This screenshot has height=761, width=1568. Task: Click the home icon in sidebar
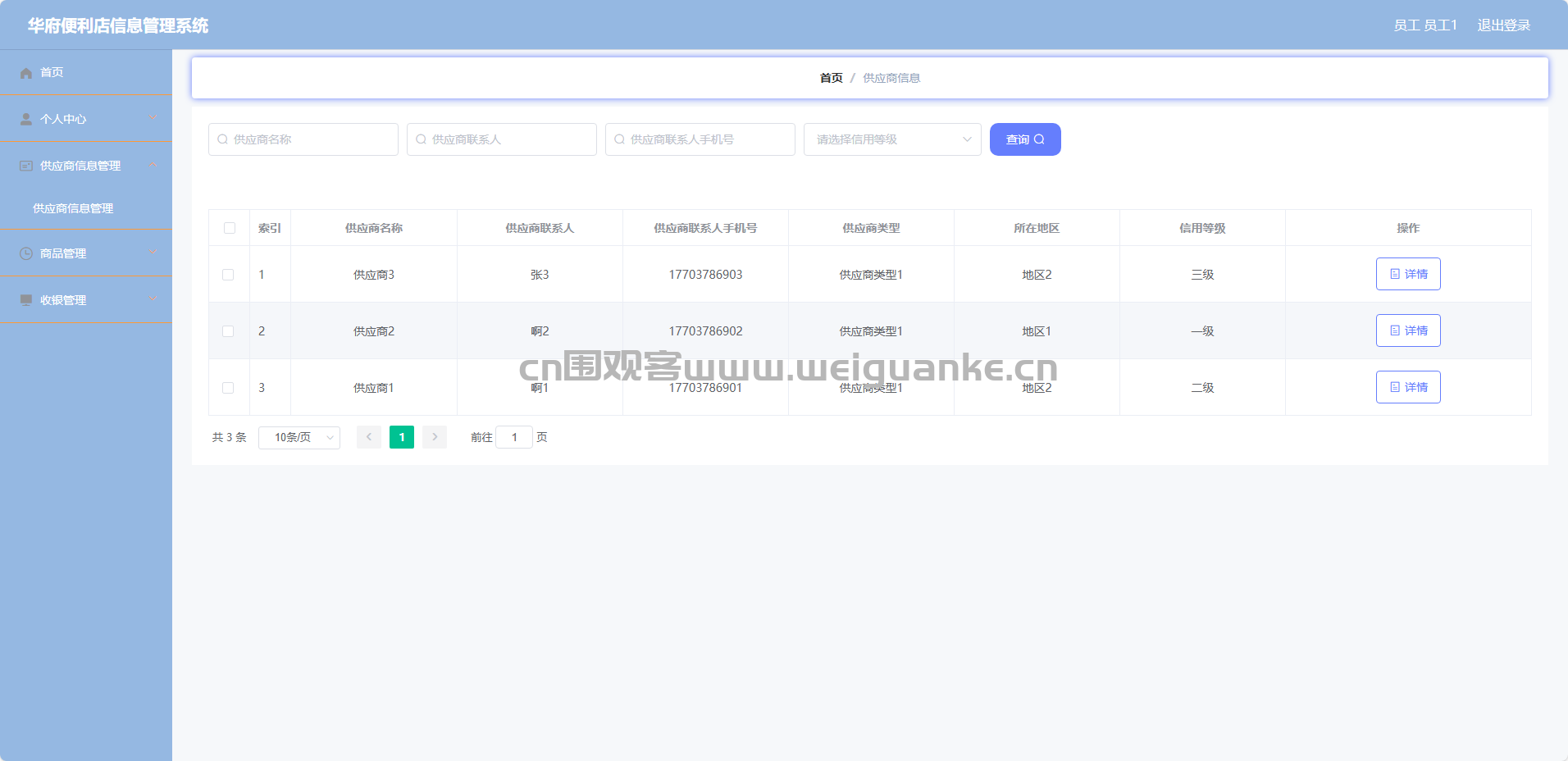(x=26, y=73)
